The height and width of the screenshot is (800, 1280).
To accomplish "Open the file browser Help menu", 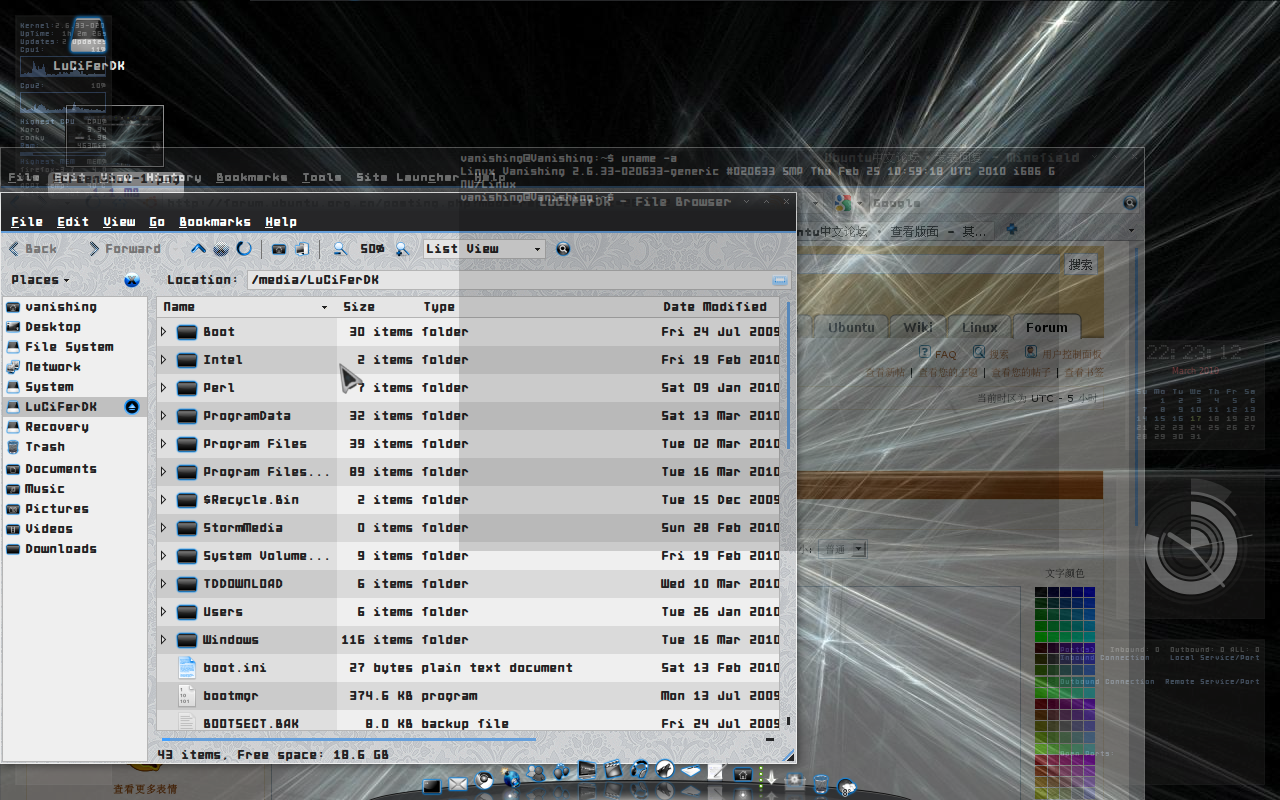I will 281,222.
